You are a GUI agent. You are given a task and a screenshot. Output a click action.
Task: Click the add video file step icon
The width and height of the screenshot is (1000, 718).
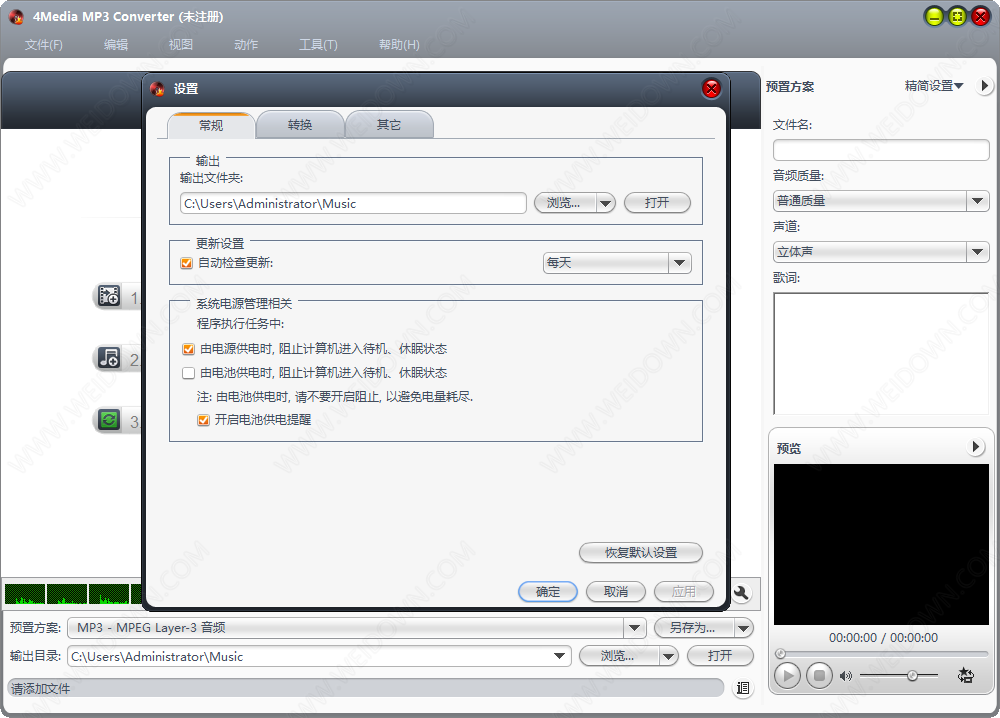coord(109,296)
